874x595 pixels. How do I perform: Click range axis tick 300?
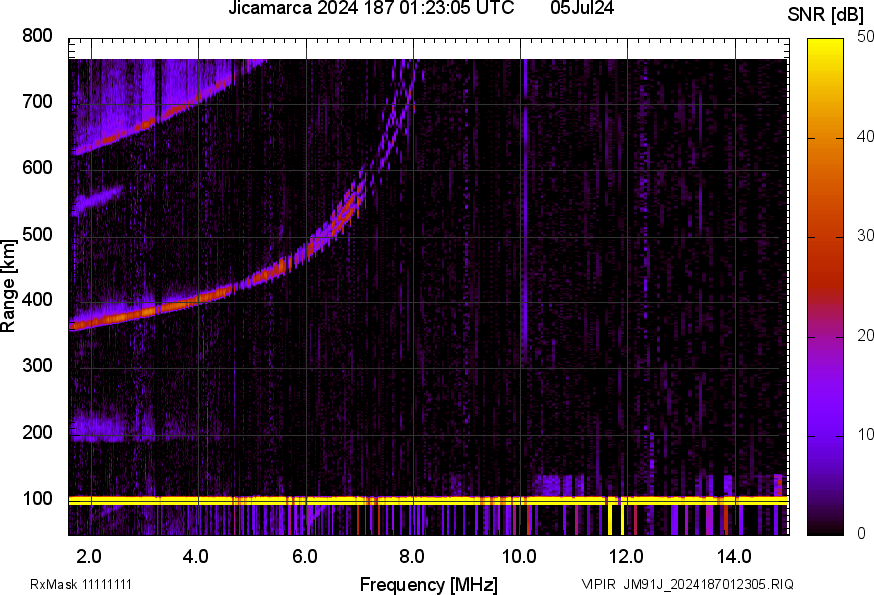tap(37, 365)
